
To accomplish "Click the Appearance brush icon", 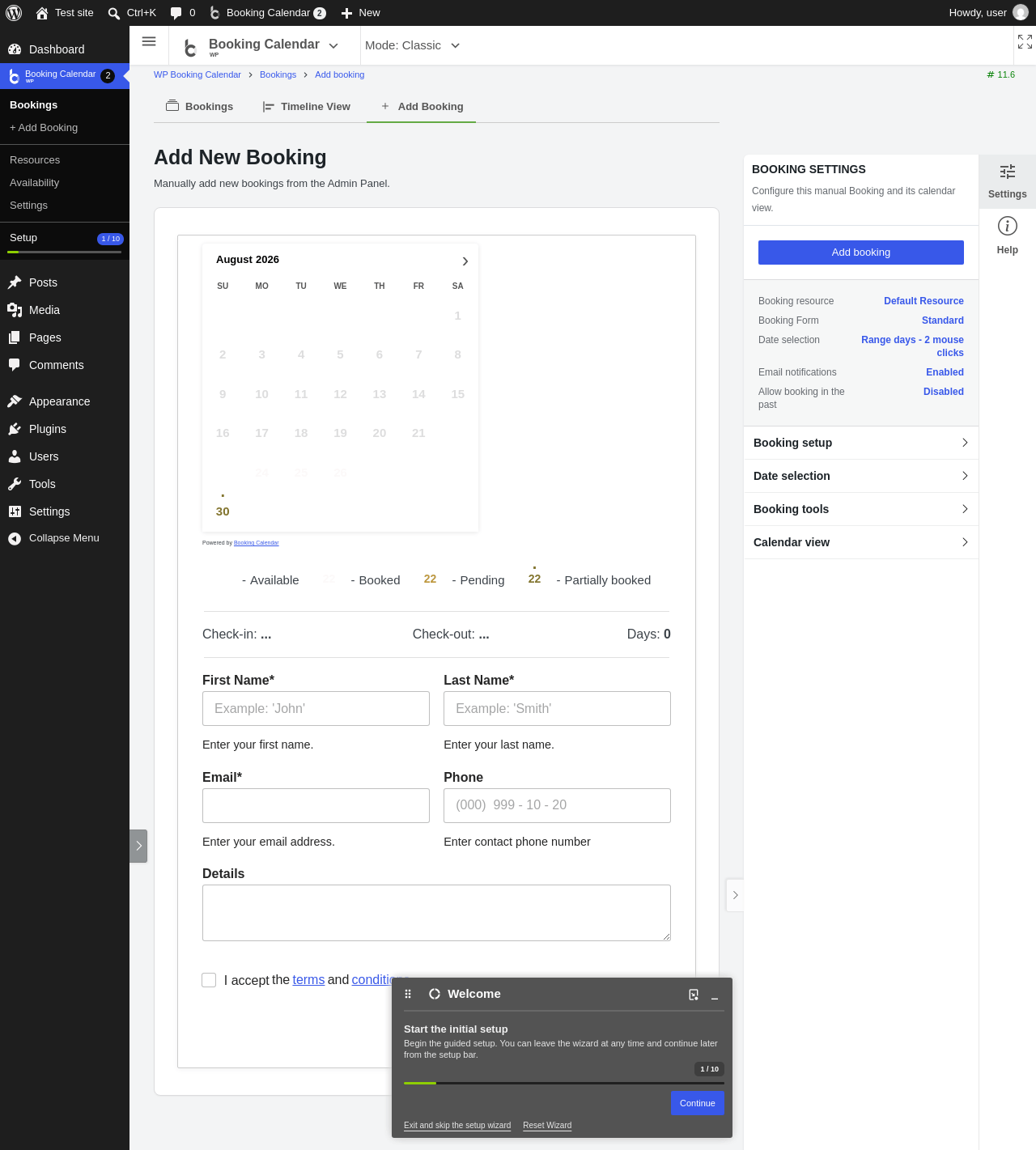I will pyautogui.click(x=15, y=401).
